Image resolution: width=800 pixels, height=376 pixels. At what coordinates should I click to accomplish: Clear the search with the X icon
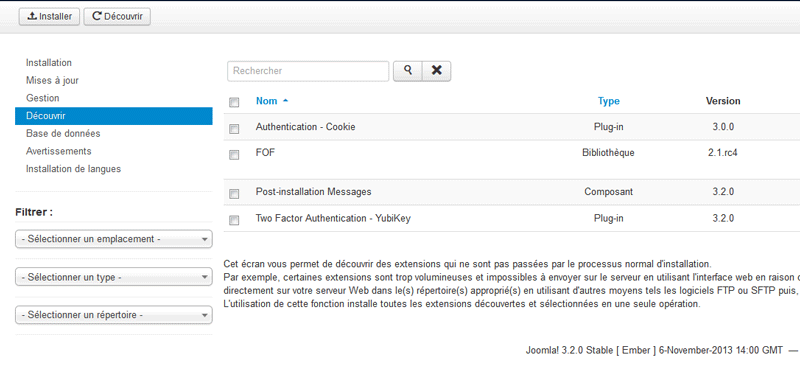click(x=436, y=71)
